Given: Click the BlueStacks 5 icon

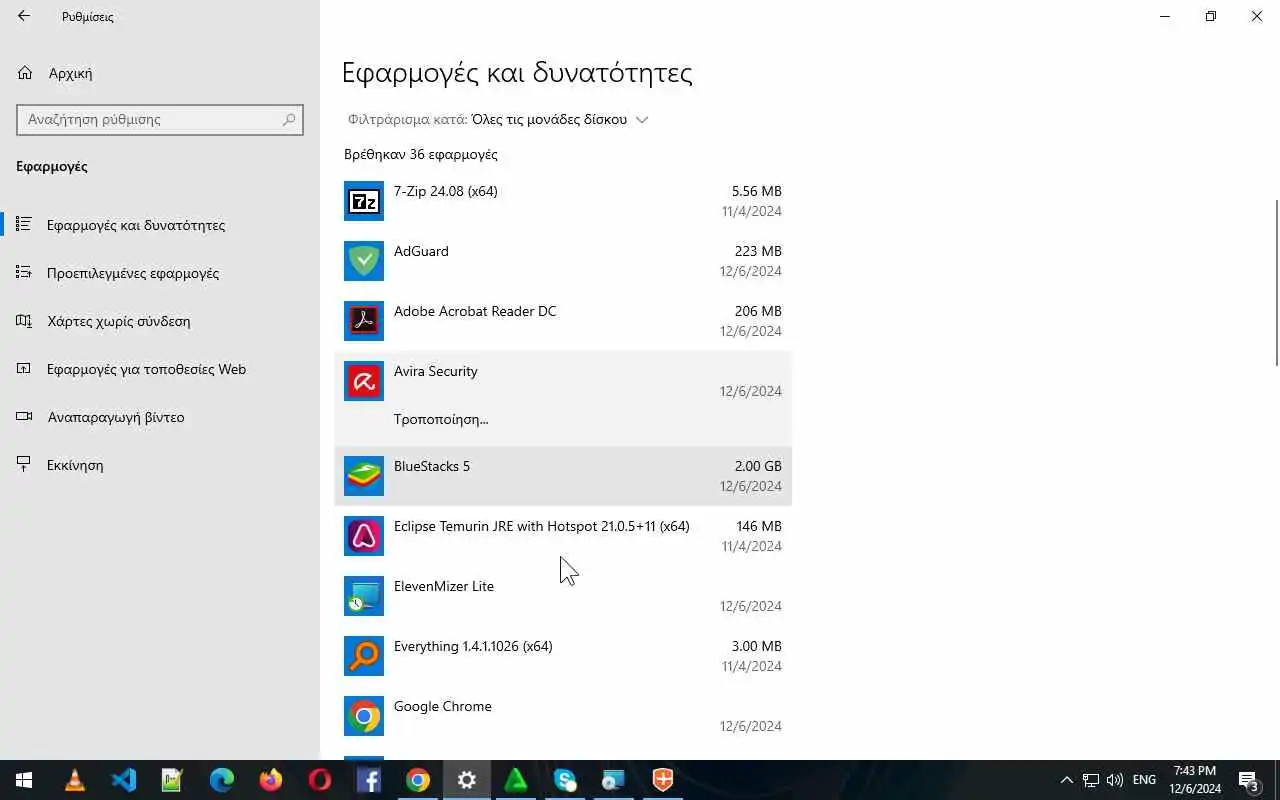Looking at the screenshot, I should coord(364,476).
